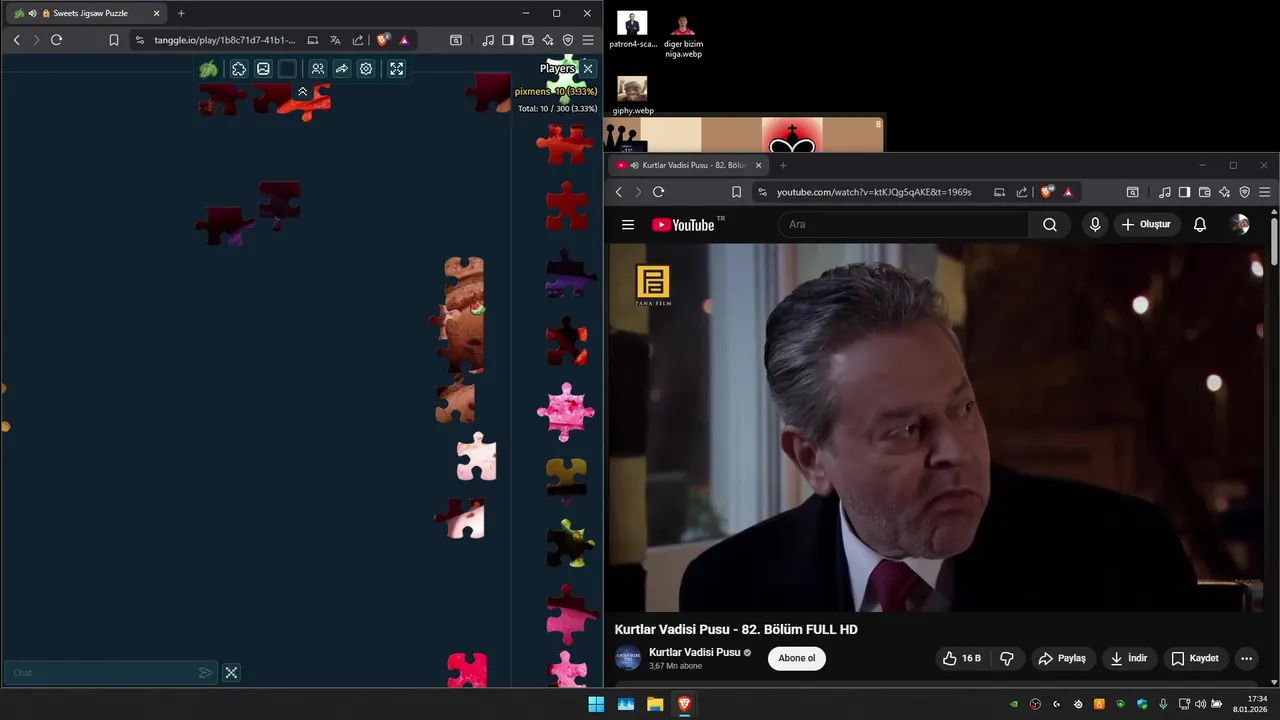The image size is (1280, 720).
Task: Open the Tanggle leaf logo menu
Action: tap(208, 69)
